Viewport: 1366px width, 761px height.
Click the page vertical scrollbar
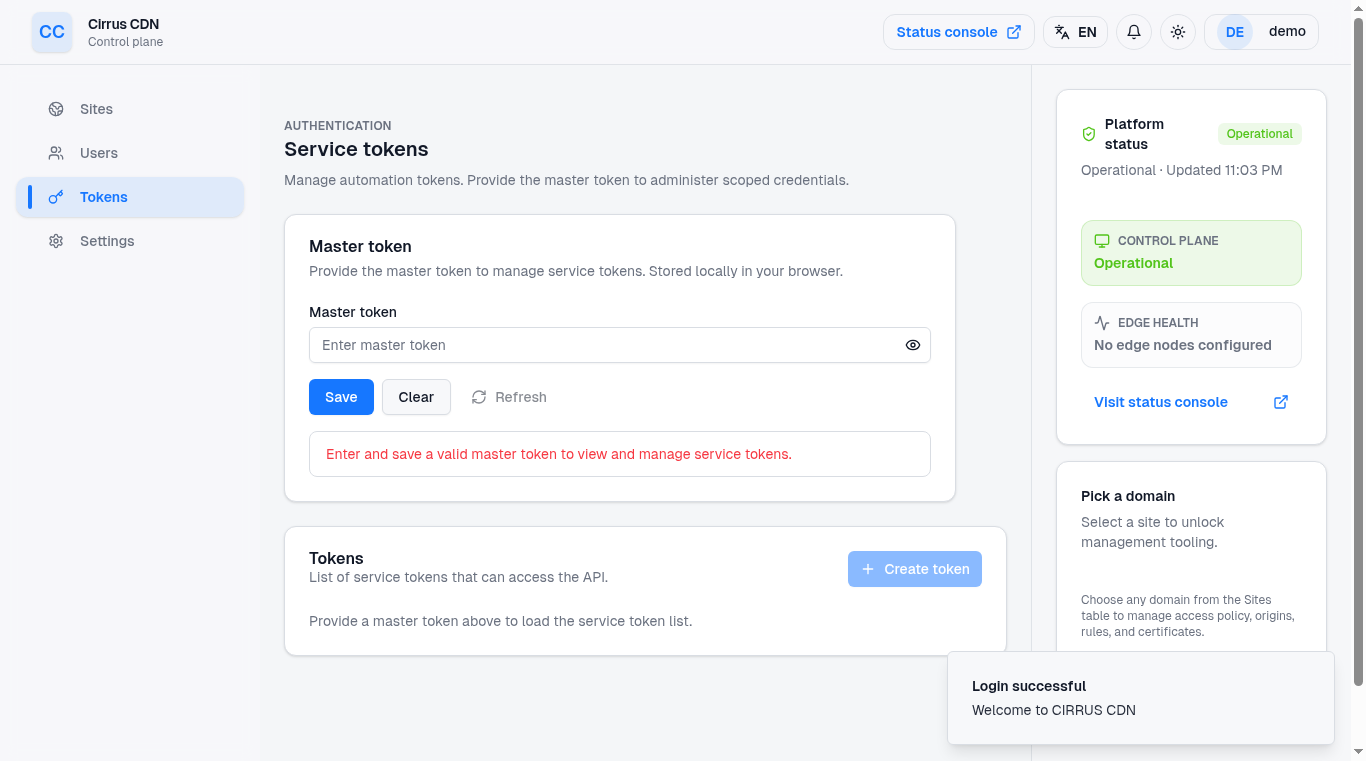pos(1358,350)
